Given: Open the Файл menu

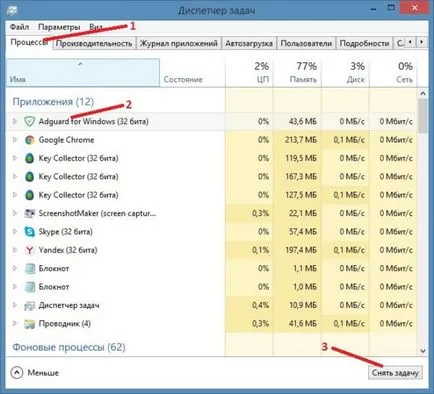Looking at the screenshot, I should click(19, 27).
